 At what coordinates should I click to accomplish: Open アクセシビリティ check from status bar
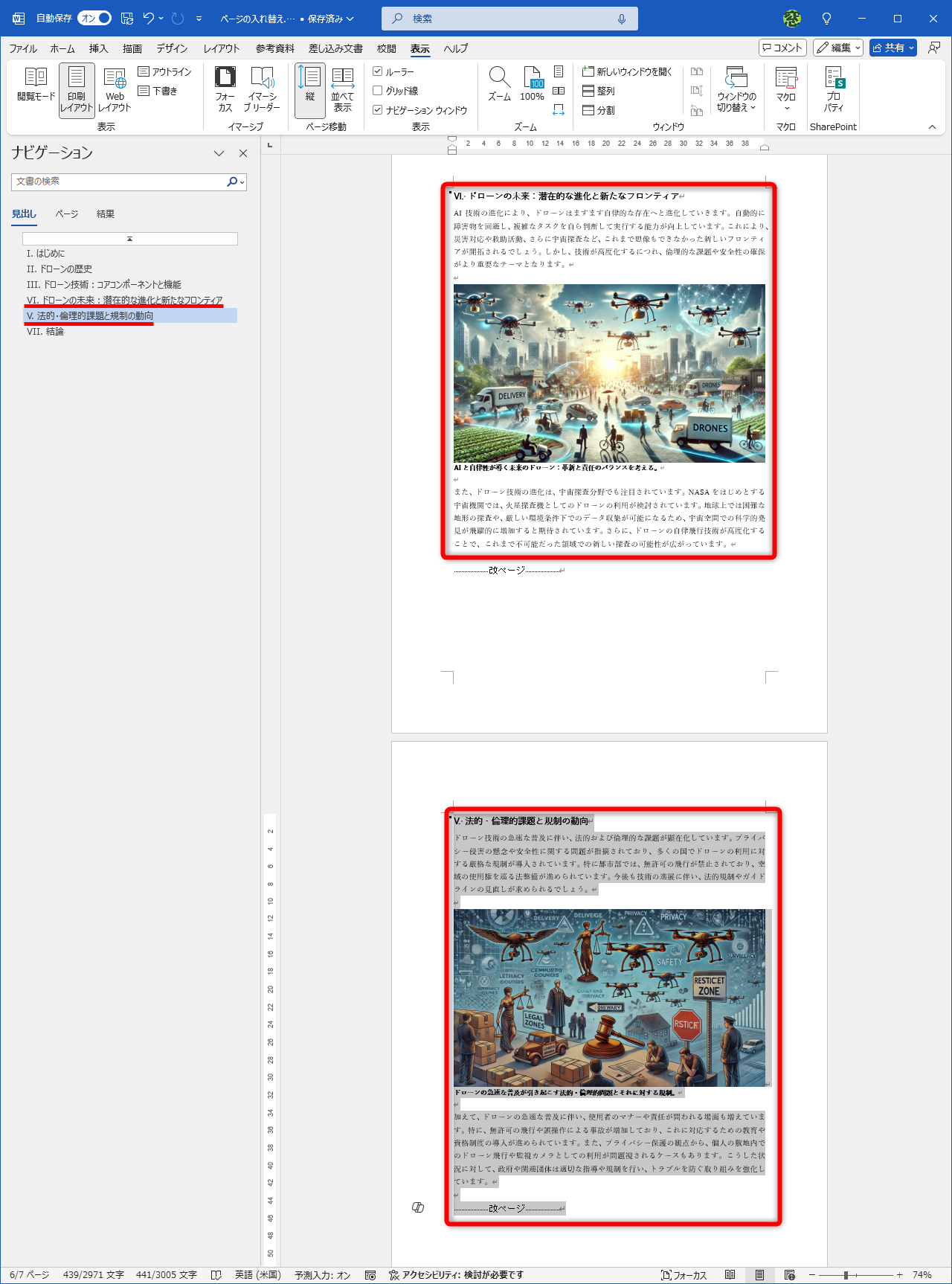(x=456, y=1275)
